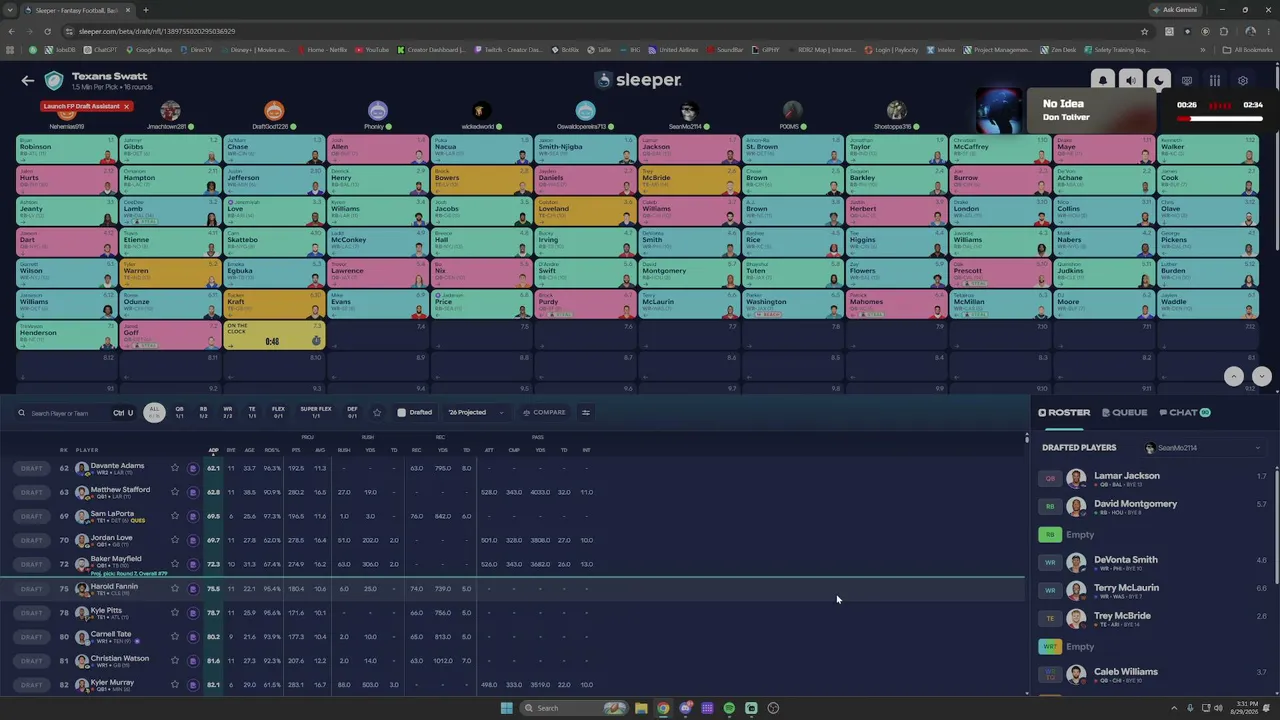1280x720 pixels.
Task: Go back using the Sleeper back arrow
Action: (x=28, y=81)
